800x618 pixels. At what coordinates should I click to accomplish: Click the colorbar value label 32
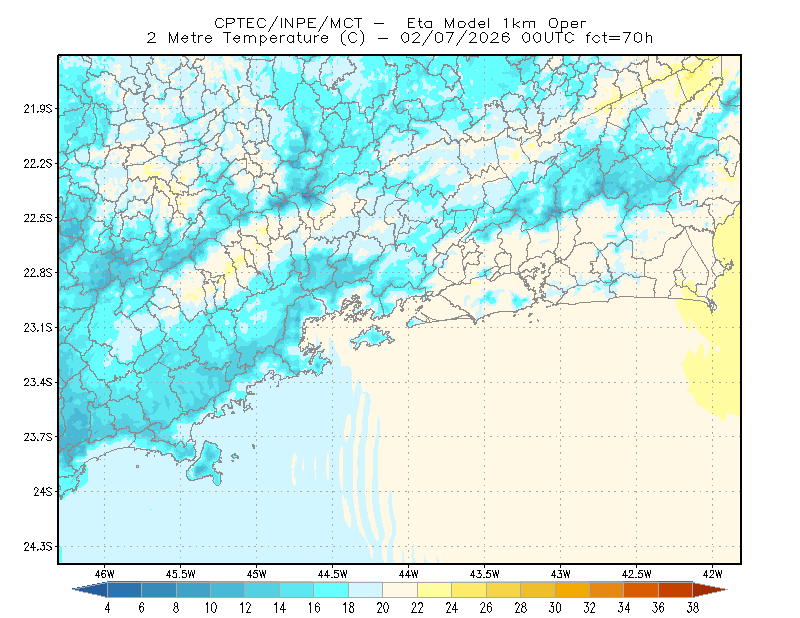590,608
